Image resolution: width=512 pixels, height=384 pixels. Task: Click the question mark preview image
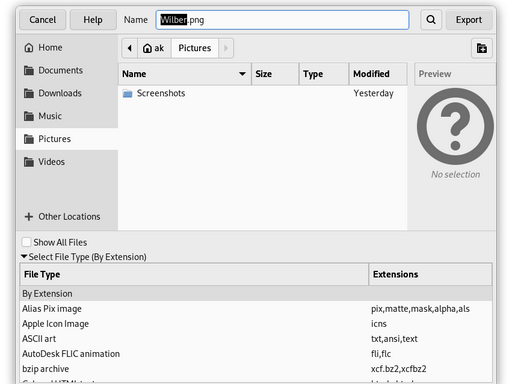(x=455, y=126)
